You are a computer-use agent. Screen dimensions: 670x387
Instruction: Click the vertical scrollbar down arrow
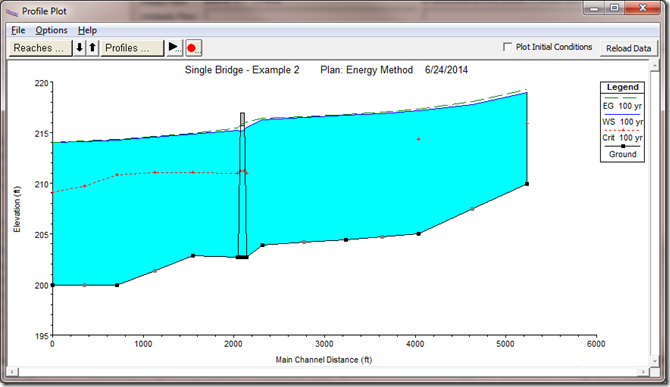point(655,361)
